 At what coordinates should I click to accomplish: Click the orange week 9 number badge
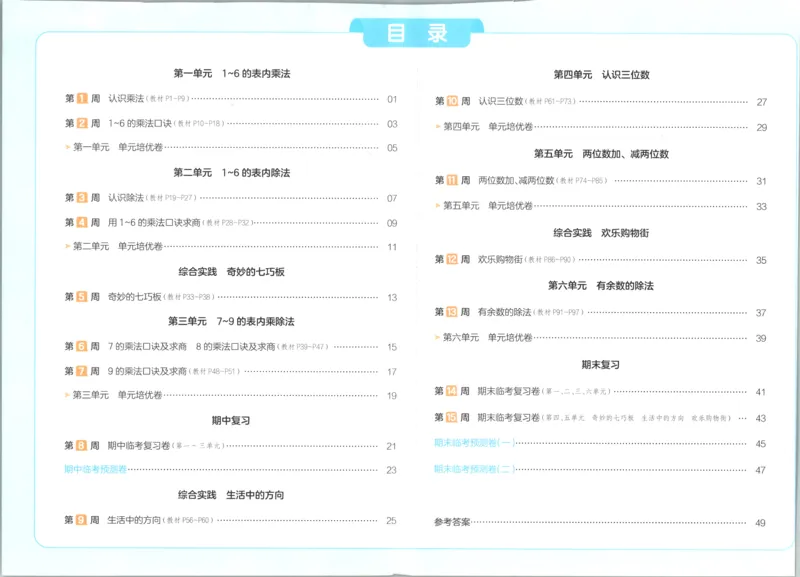pyautogui.click(x=81, y=520)
